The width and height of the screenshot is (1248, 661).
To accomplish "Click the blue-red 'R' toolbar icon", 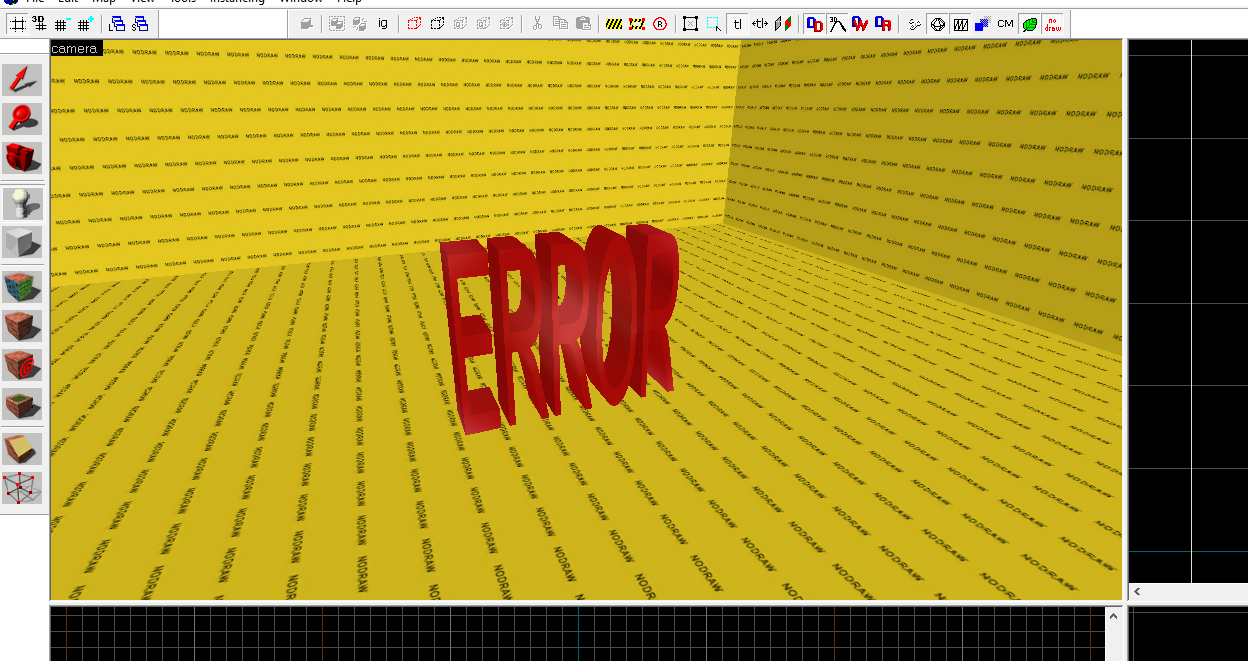I will 883,24.
